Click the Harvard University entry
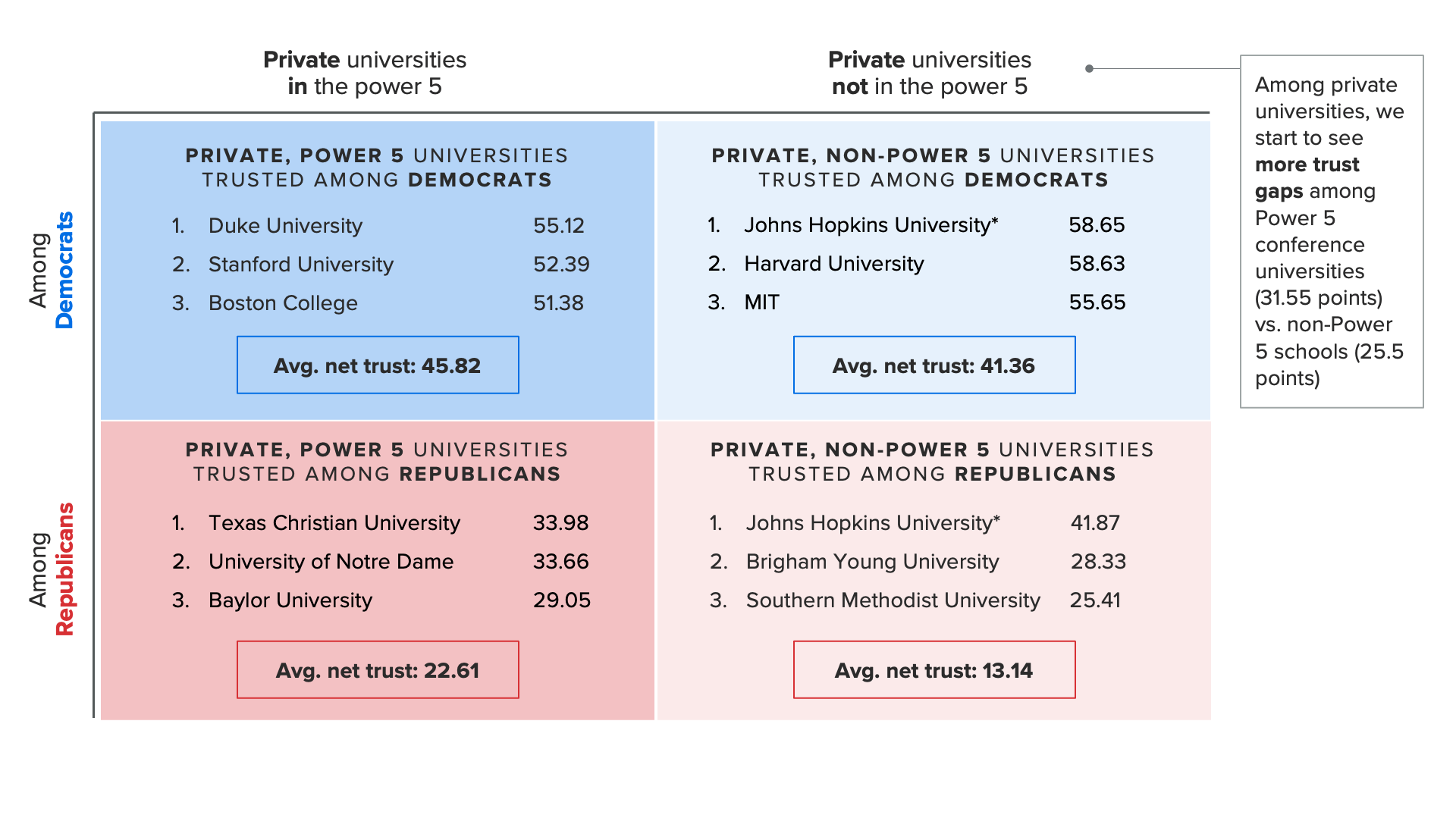Screen dimensions: 1456x815 (833, 264)
